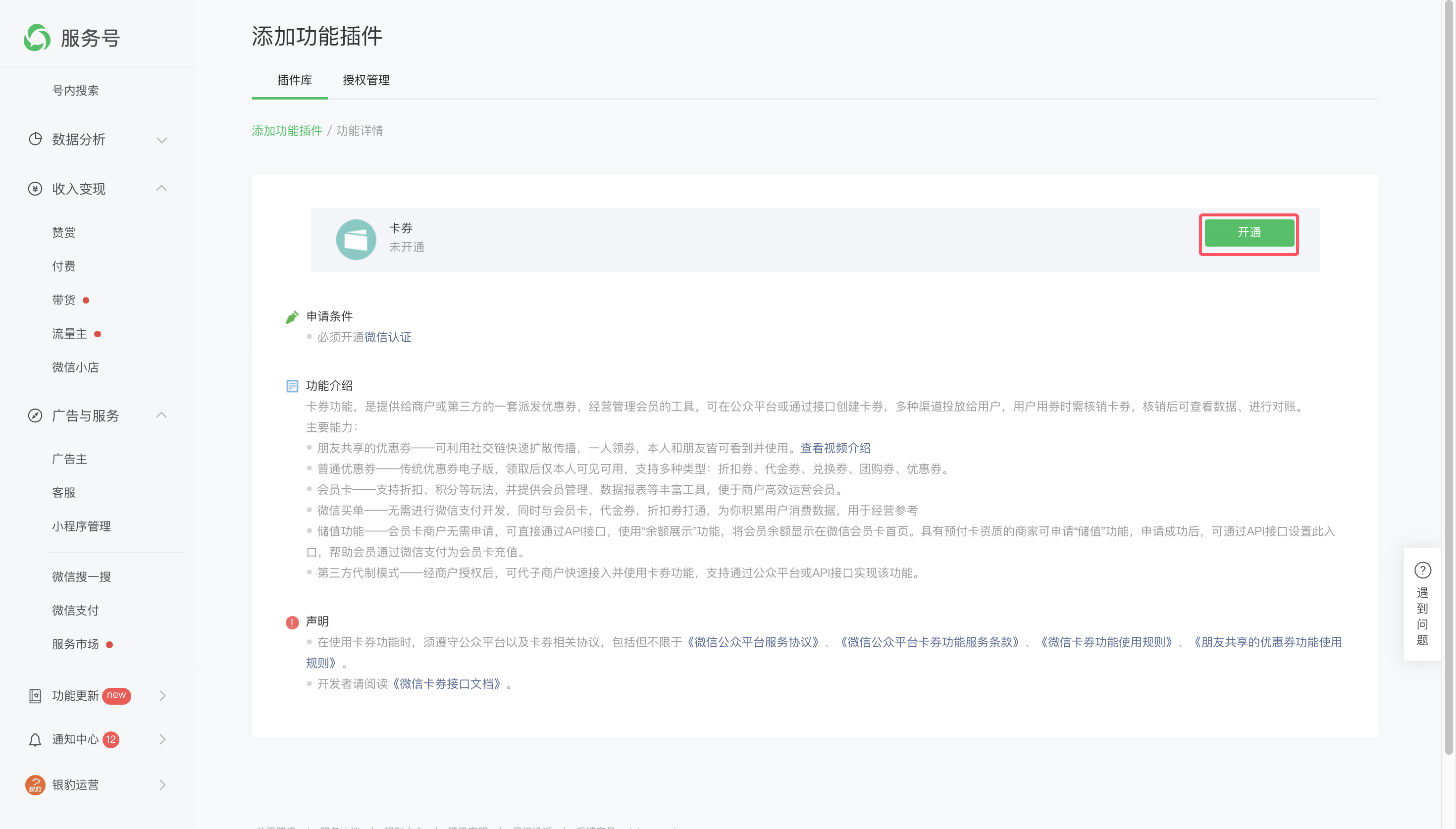Click the feature updates document icon
The height and width of the screenshot is (829, 1456).
click(35, 696)
